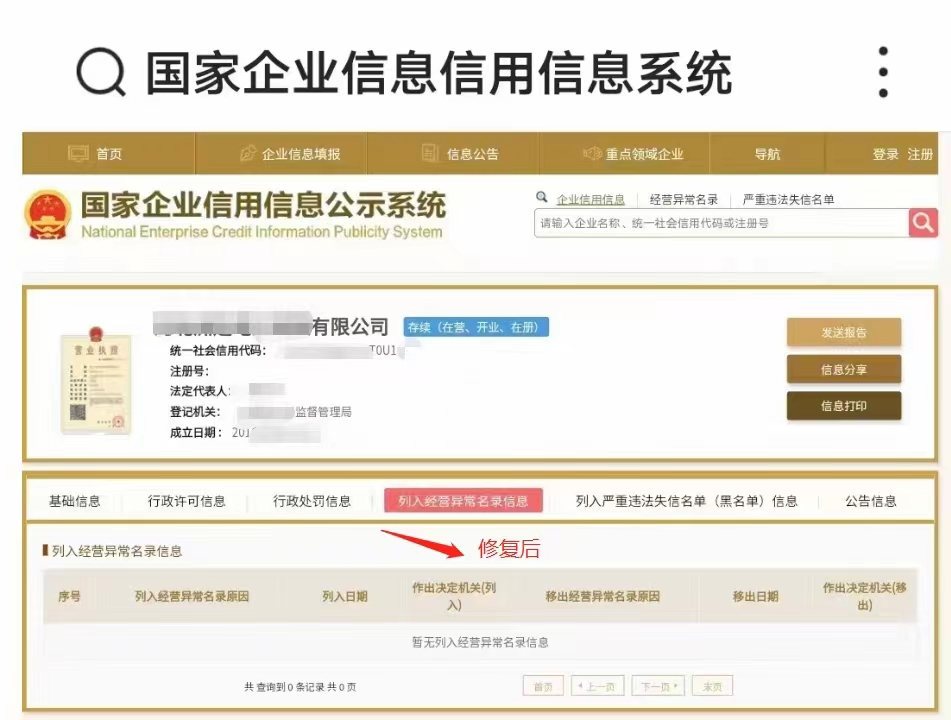Select 企业信用信息 search category
Viewport: 951px width, 720px height.
click(590, 200)
